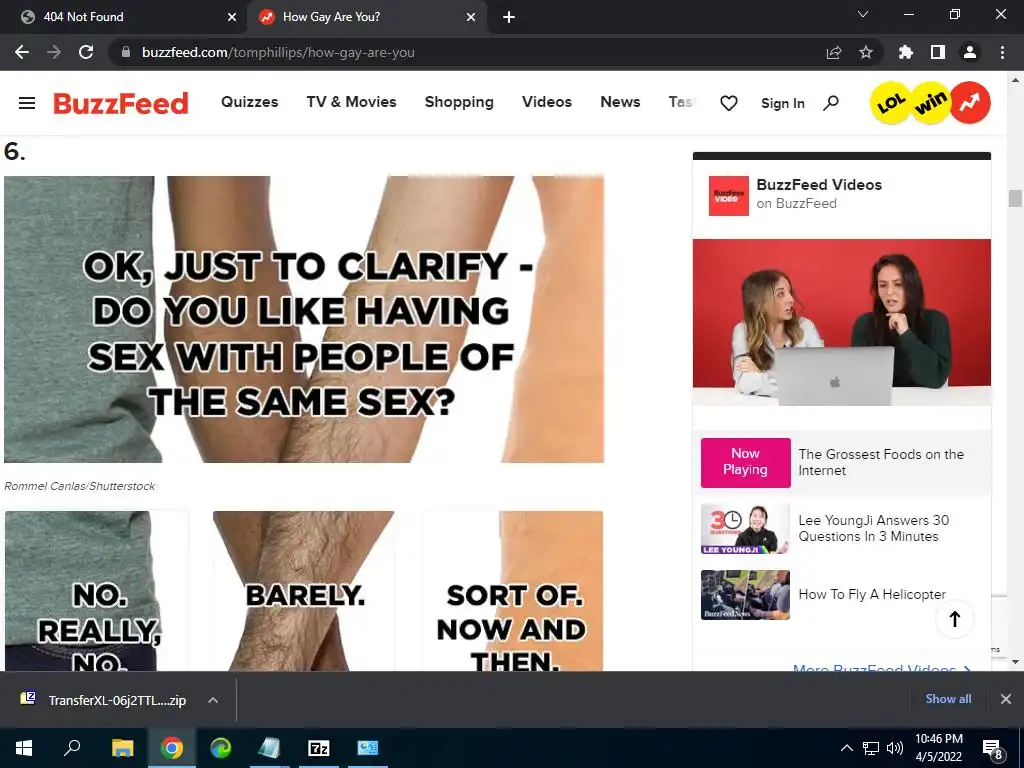Screen dimensions: 1024x768
Task: Choose the 'No. Really, No.' answer
Action: click(97, 590)
